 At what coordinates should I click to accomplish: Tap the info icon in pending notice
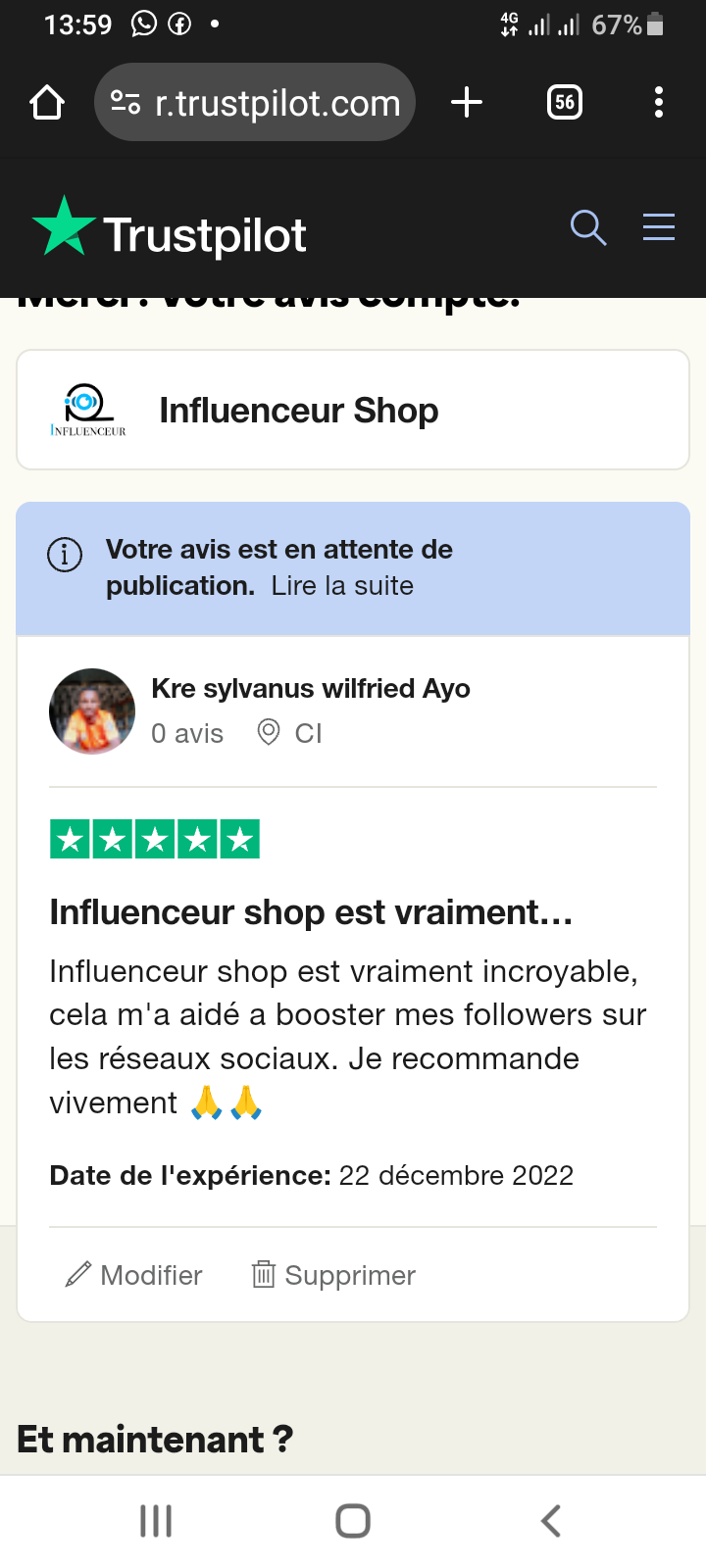[x=65, y=555]
